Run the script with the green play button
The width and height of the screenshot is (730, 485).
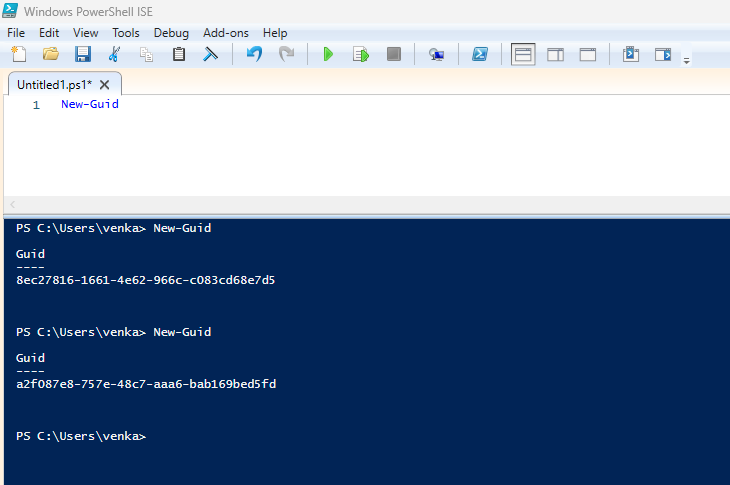pyautogui.click(x=328, y=54)
